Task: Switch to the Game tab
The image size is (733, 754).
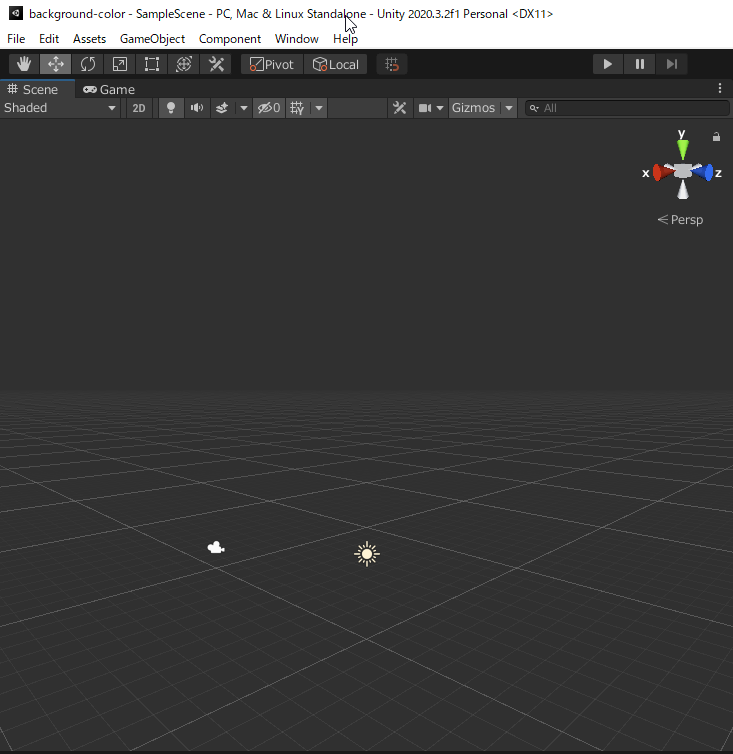Action: click(109, 89)
